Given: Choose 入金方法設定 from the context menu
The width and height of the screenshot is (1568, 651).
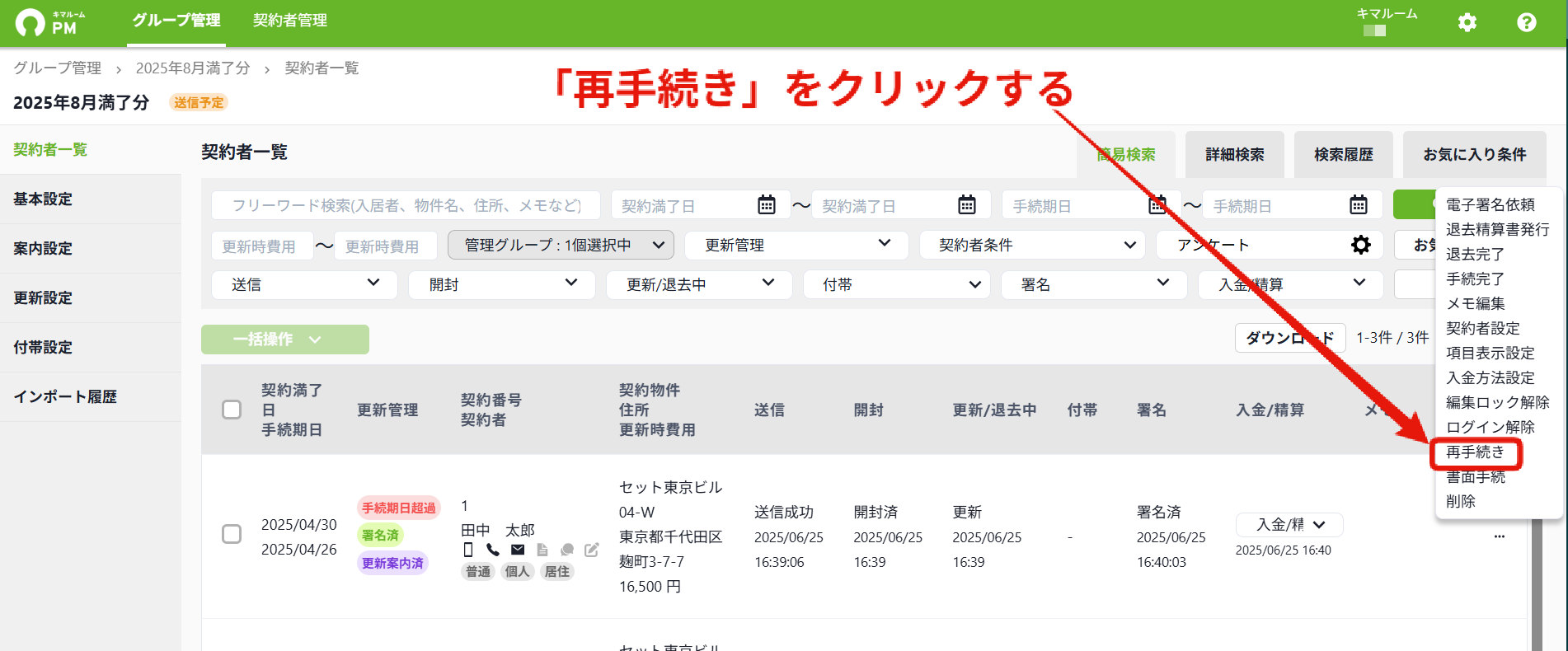Looking at the screenshot, I should pyautogui.click(x=1491, y=377).
